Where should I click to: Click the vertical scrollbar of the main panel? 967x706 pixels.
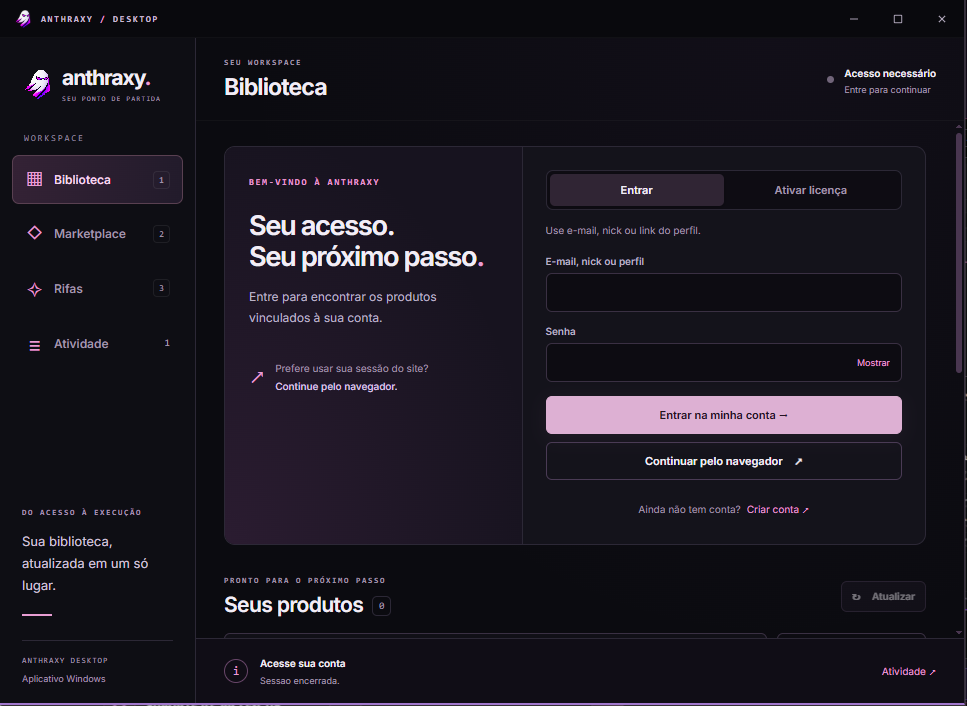[x=958, y=253]
